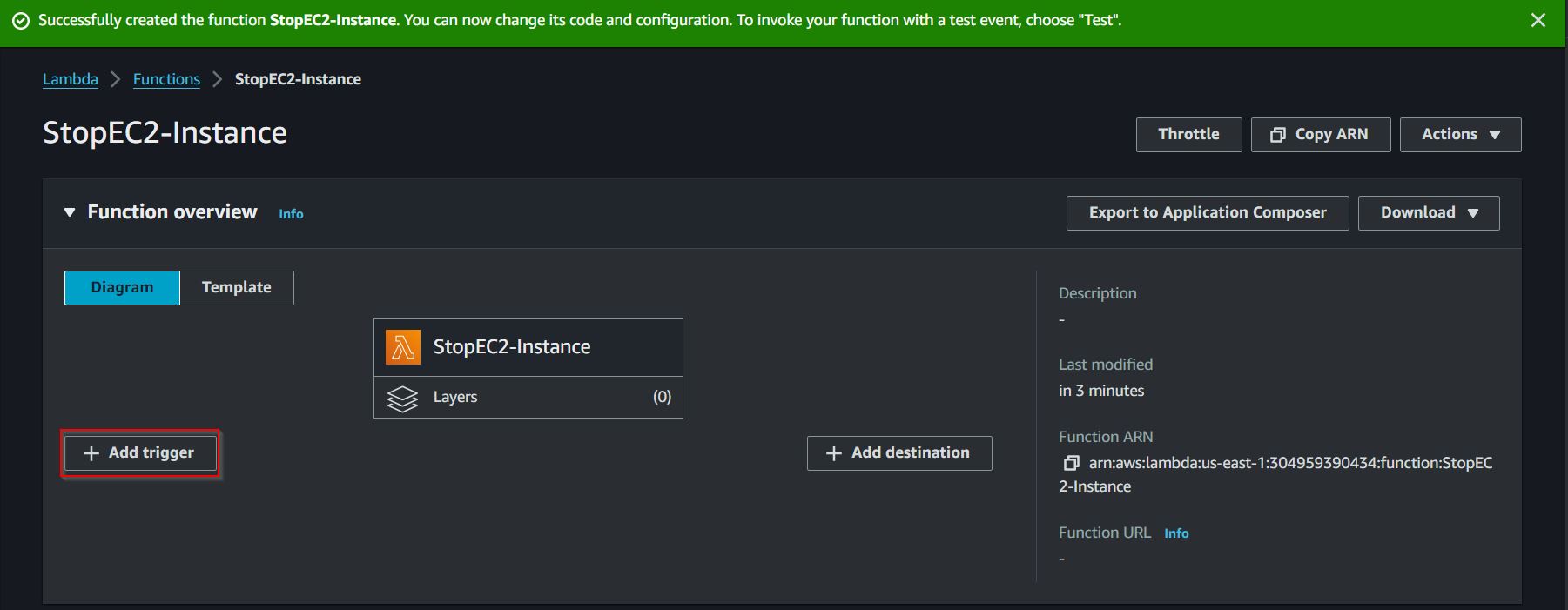Screen dimensions: 1568x610
Task: Click the Layers count (0)
Action: (662, 398)
